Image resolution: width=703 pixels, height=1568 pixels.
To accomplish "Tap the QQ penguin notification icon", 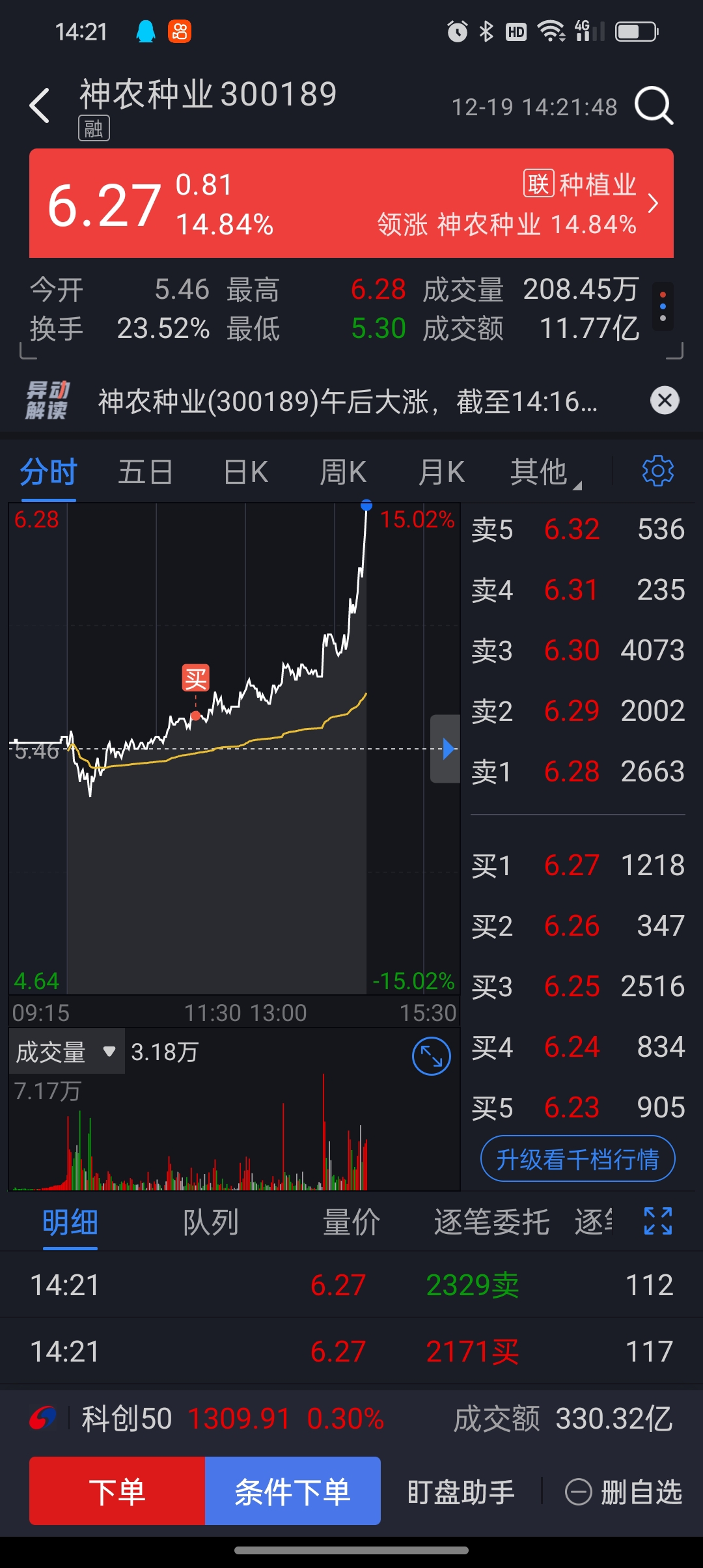I will [146, 31].
